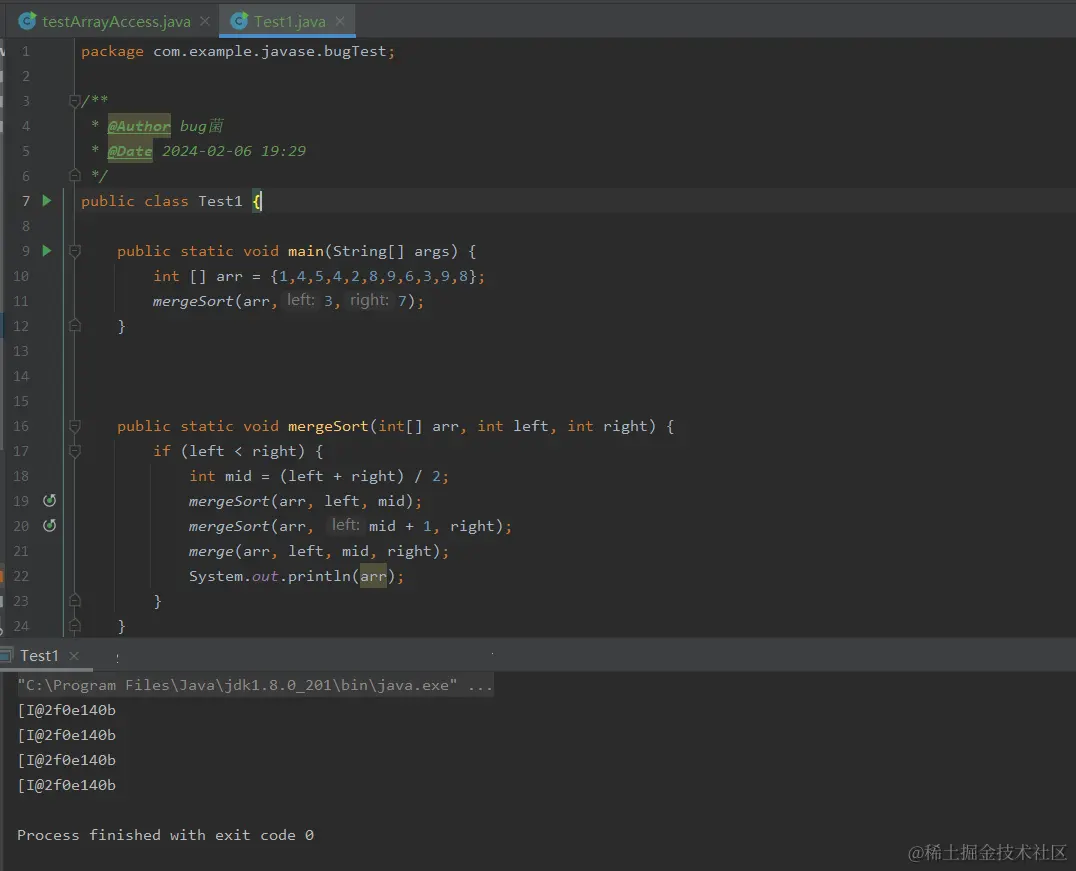Screen dimensions: 1076x871
Task: Run class Test1 from line 7 gutter arrow
Action: click(x=47, y=200)
